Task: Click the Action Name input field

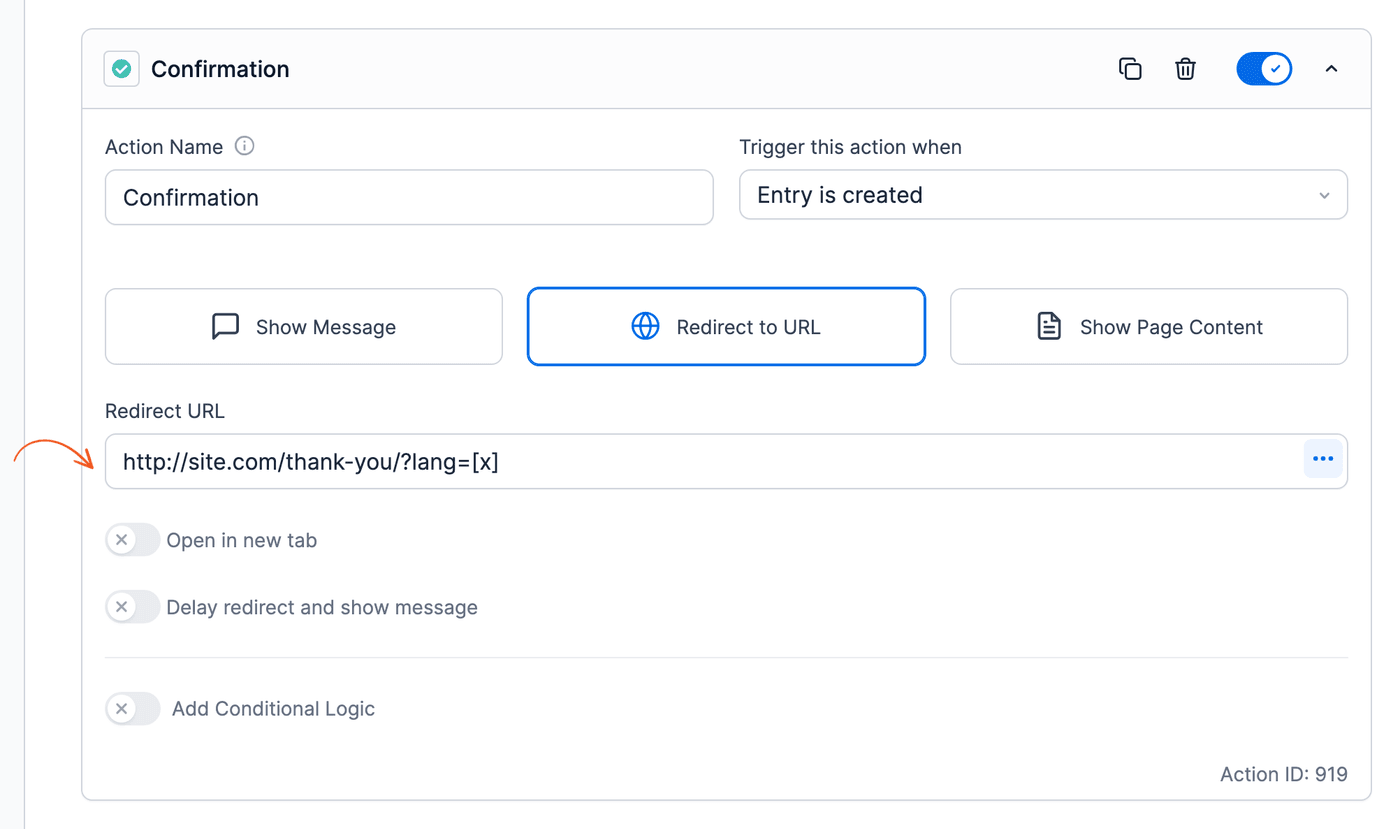Action: pos(409,197)
